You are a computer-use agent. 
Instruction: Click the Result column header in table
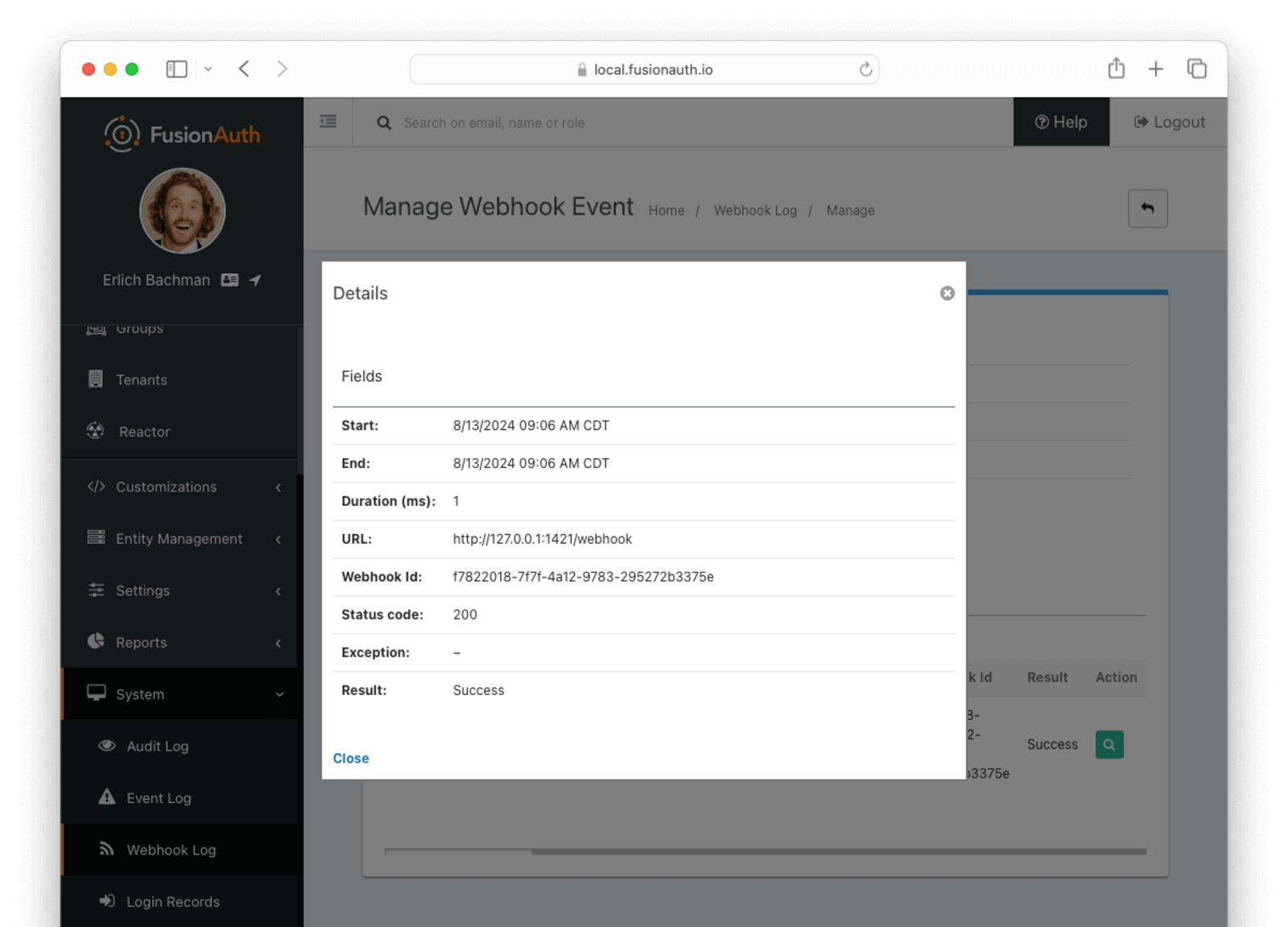[x=1046, y=677]
